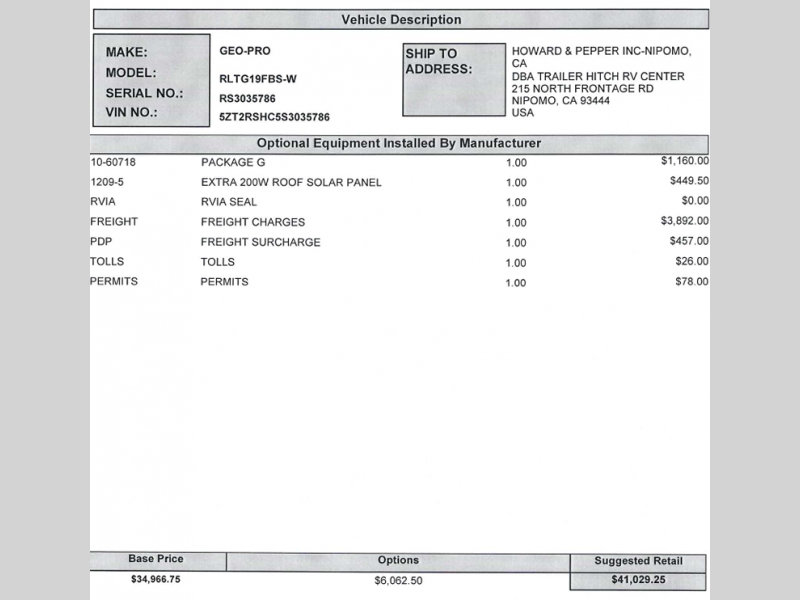Click the GEO-PRO make value
Viewport: 800px width, 600px height.
point(244,51)
